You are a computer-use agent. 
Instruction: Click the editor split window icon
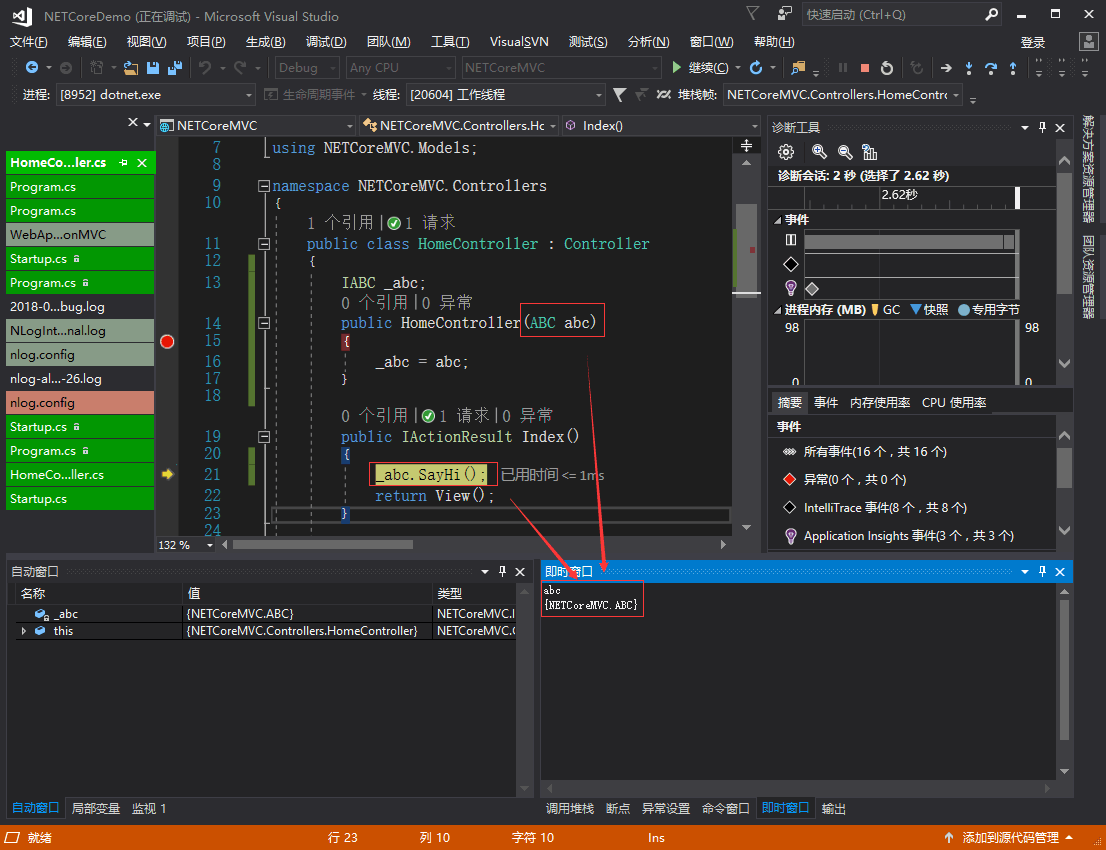[746, 145]
